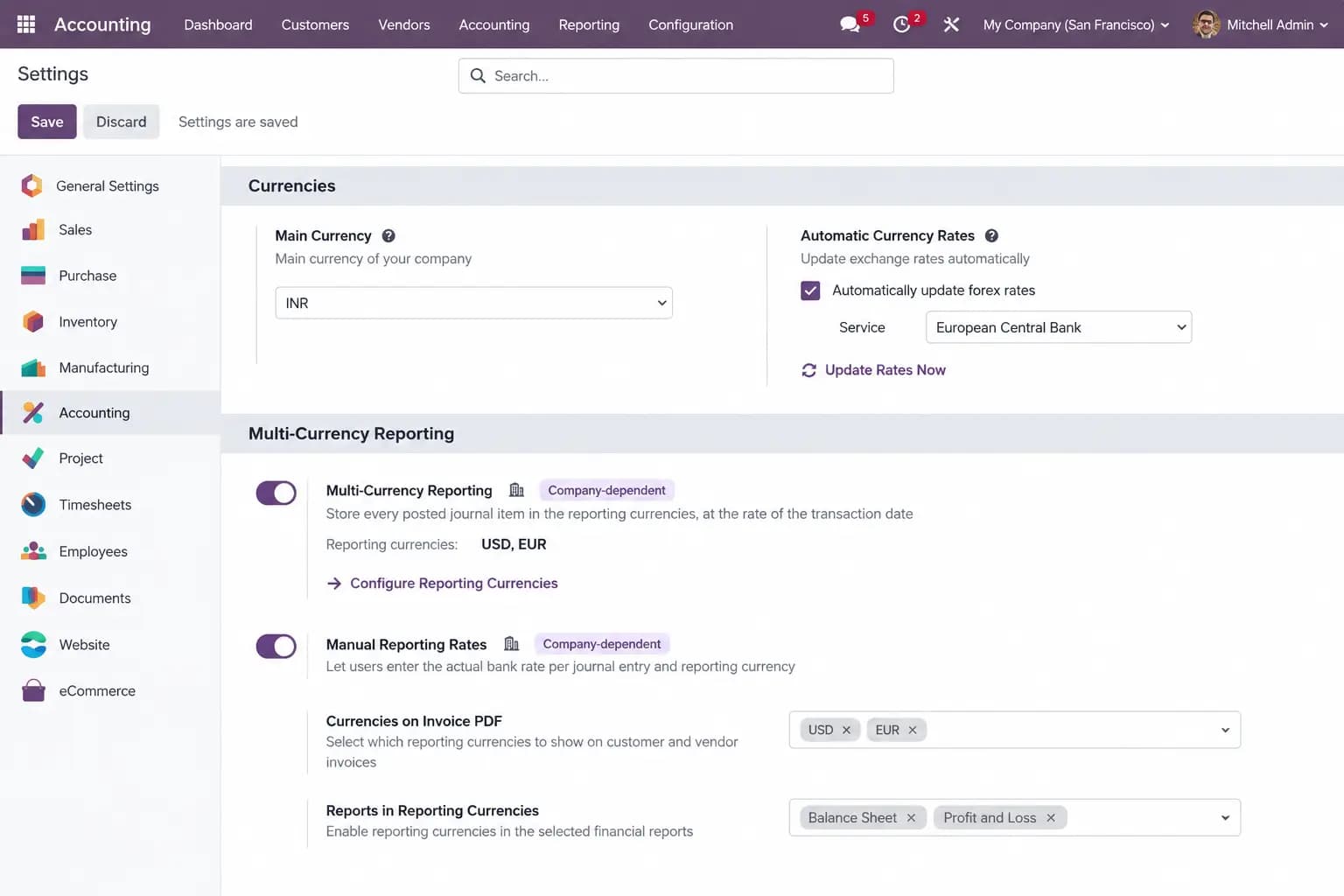Click reporting currencies value USD, EUR

(514, 544)
